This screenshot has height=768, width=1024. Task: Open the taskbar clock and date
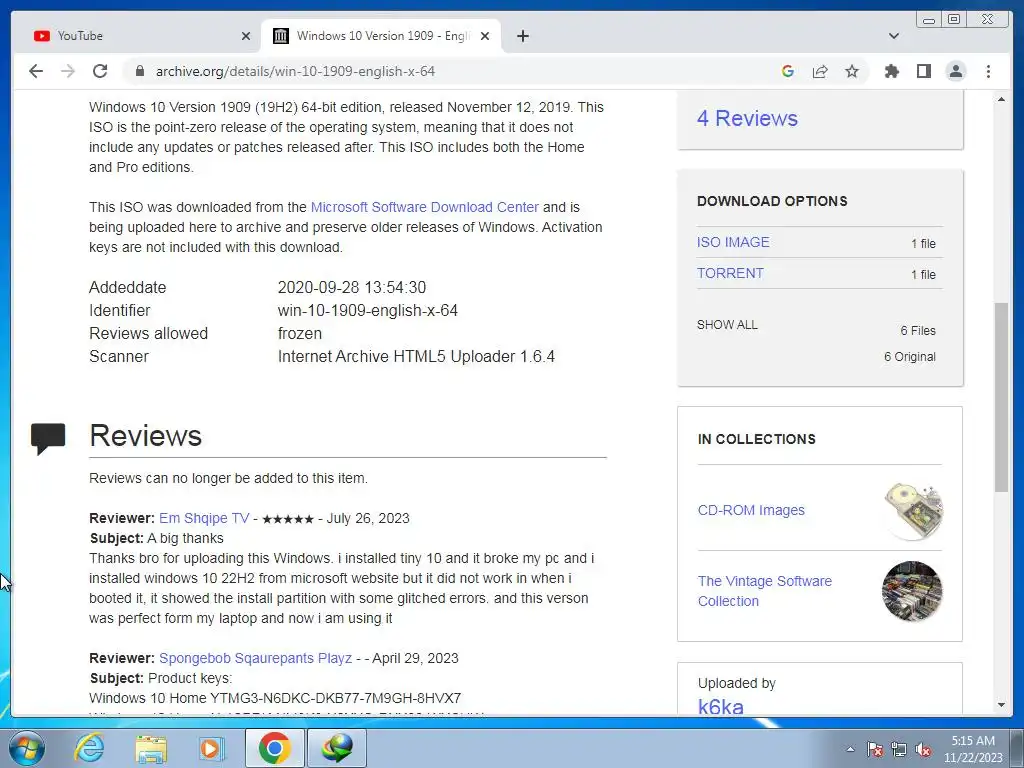[973, 749]
